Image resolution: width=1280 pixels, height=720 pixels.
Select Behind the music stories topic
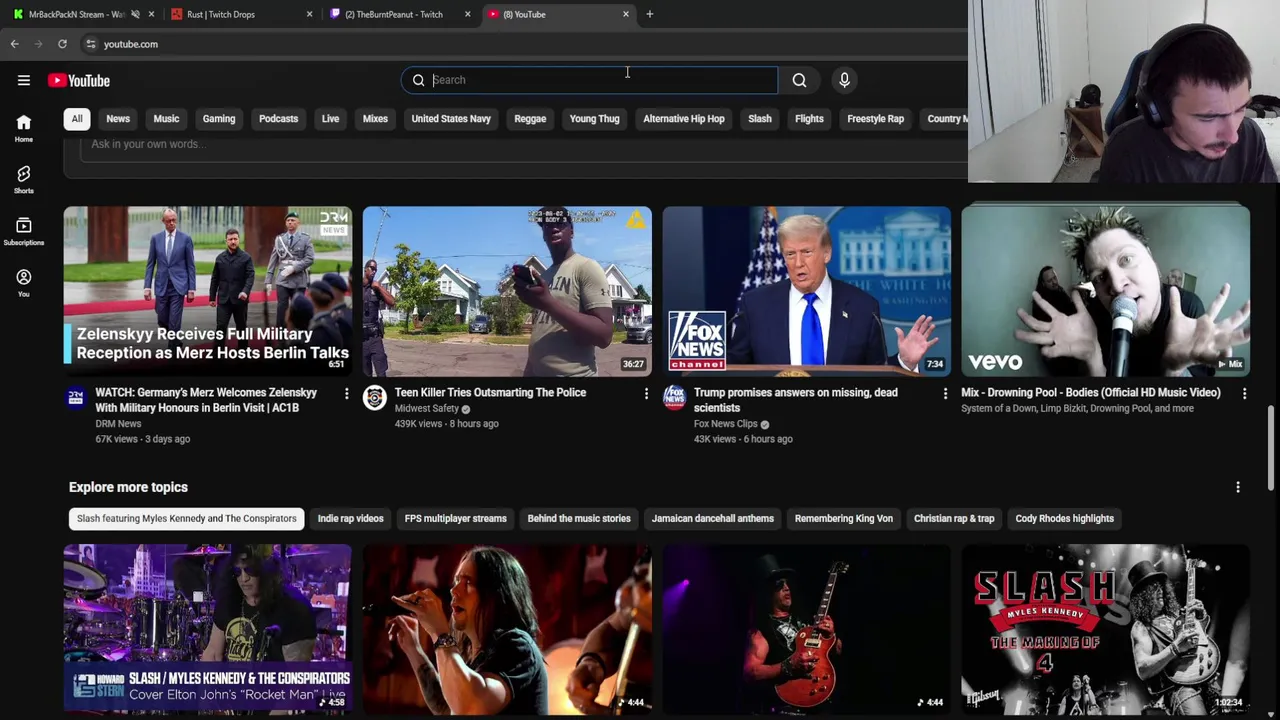tap(579, 519)
